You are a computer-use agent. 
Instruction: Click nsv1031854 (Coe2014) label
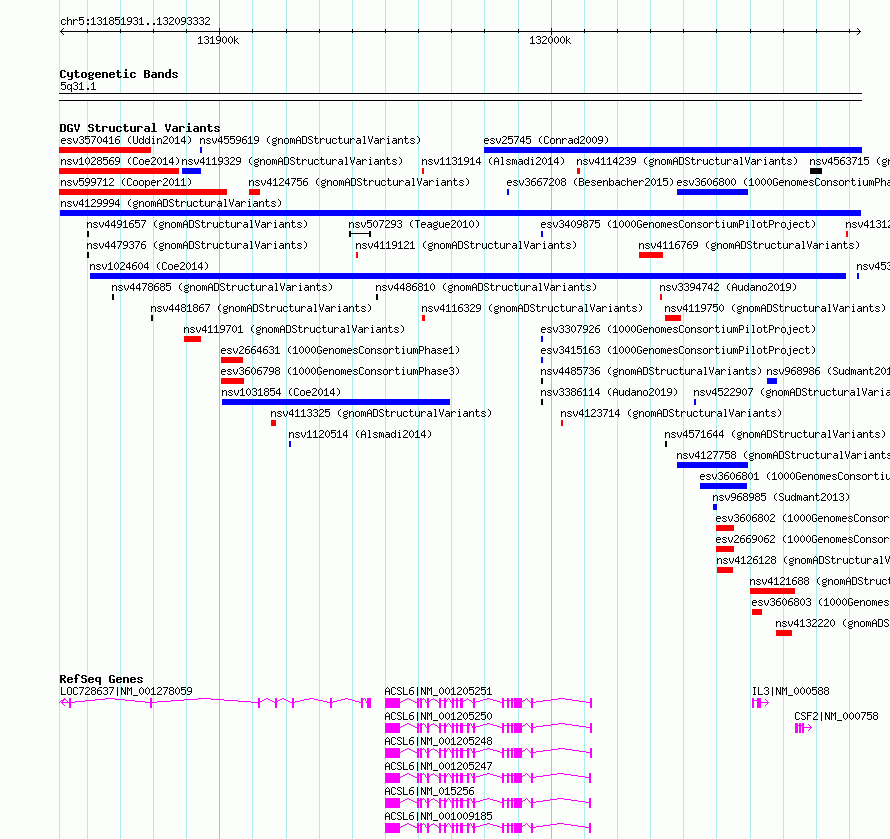tap(281, 392)
